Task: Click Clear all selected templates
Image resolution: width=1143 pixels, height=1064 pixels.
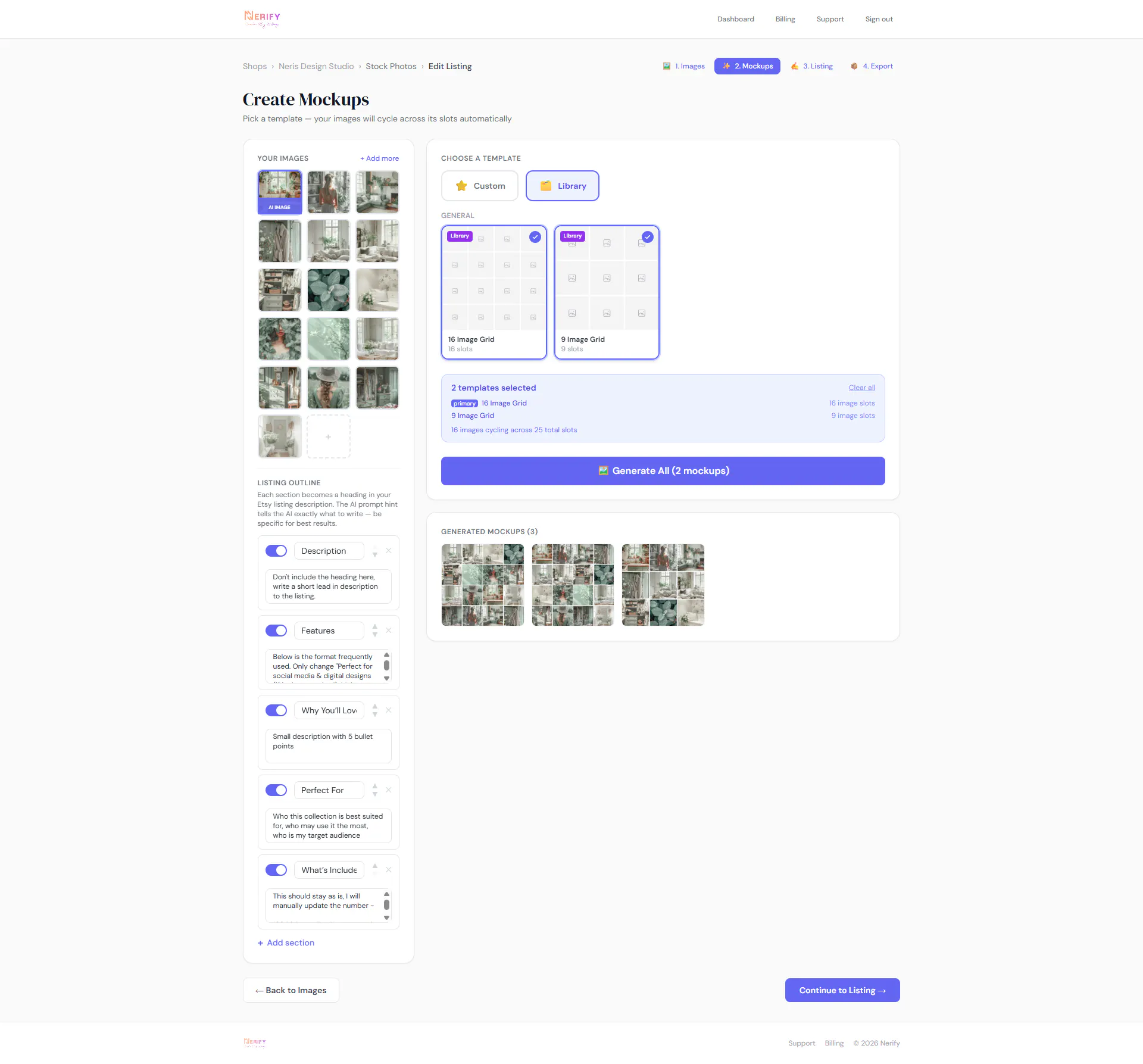Action: tap(861, 388)
